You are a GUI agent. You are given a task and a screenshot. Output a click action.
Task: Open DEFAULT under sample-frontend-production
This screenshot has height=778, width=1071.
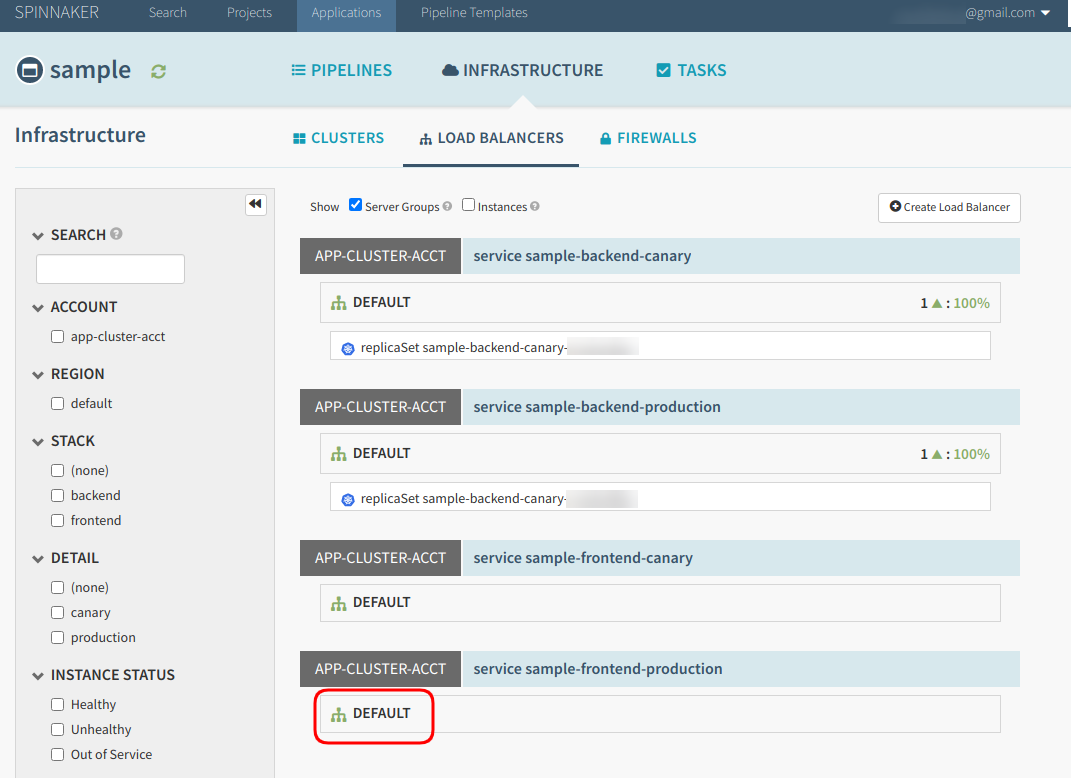click(x=374, y=713)
